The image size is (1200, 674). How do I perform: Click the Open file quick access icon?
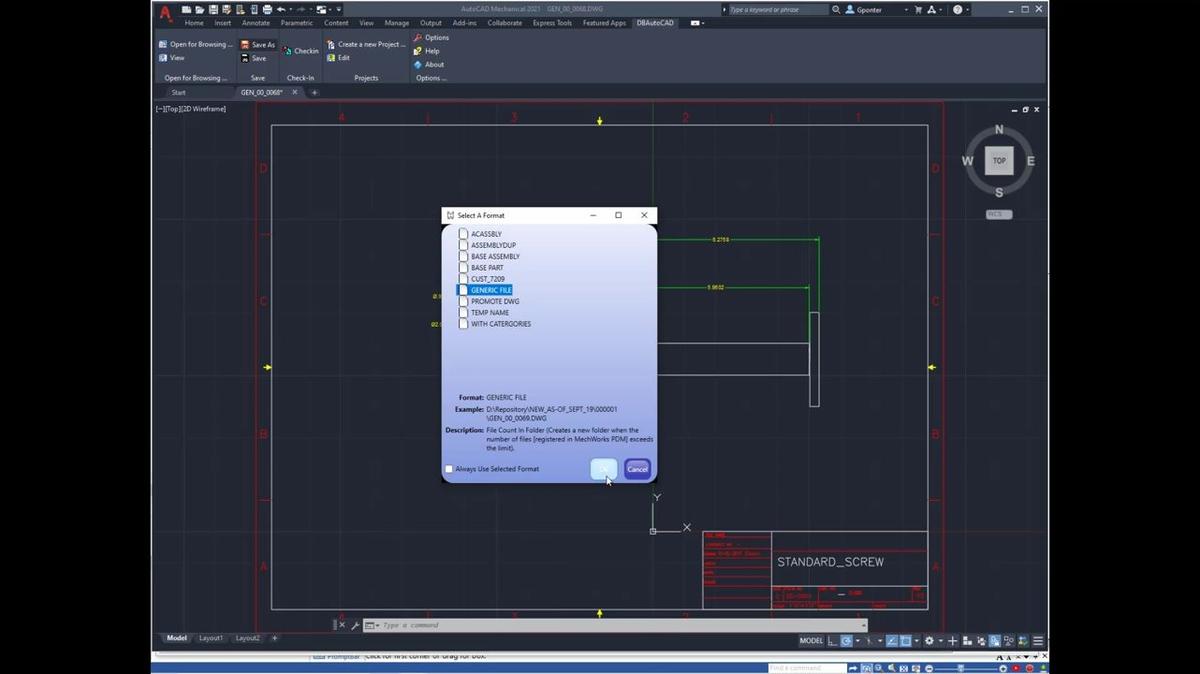199,10
